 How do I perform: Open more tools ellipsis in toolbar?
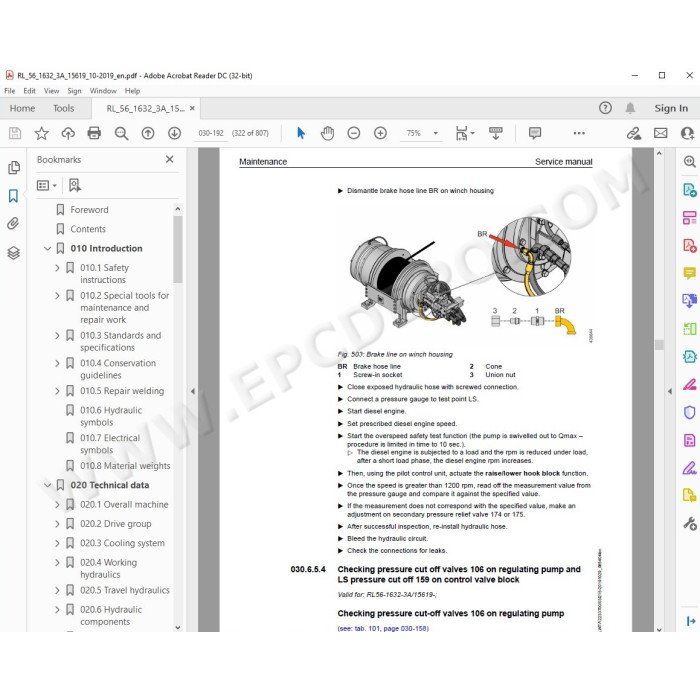click(579, 133)
